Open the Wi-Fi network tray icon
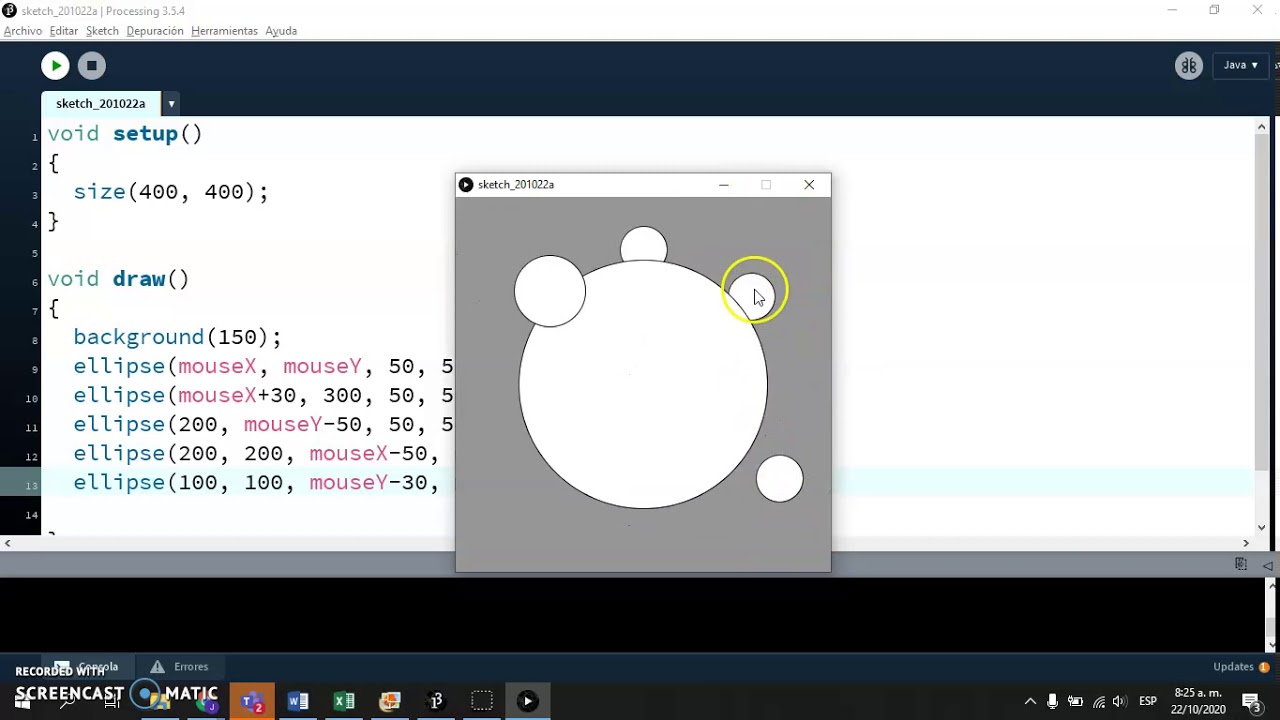The width and height of the screenshot is (1280, 720). [x=1099, y=701]
